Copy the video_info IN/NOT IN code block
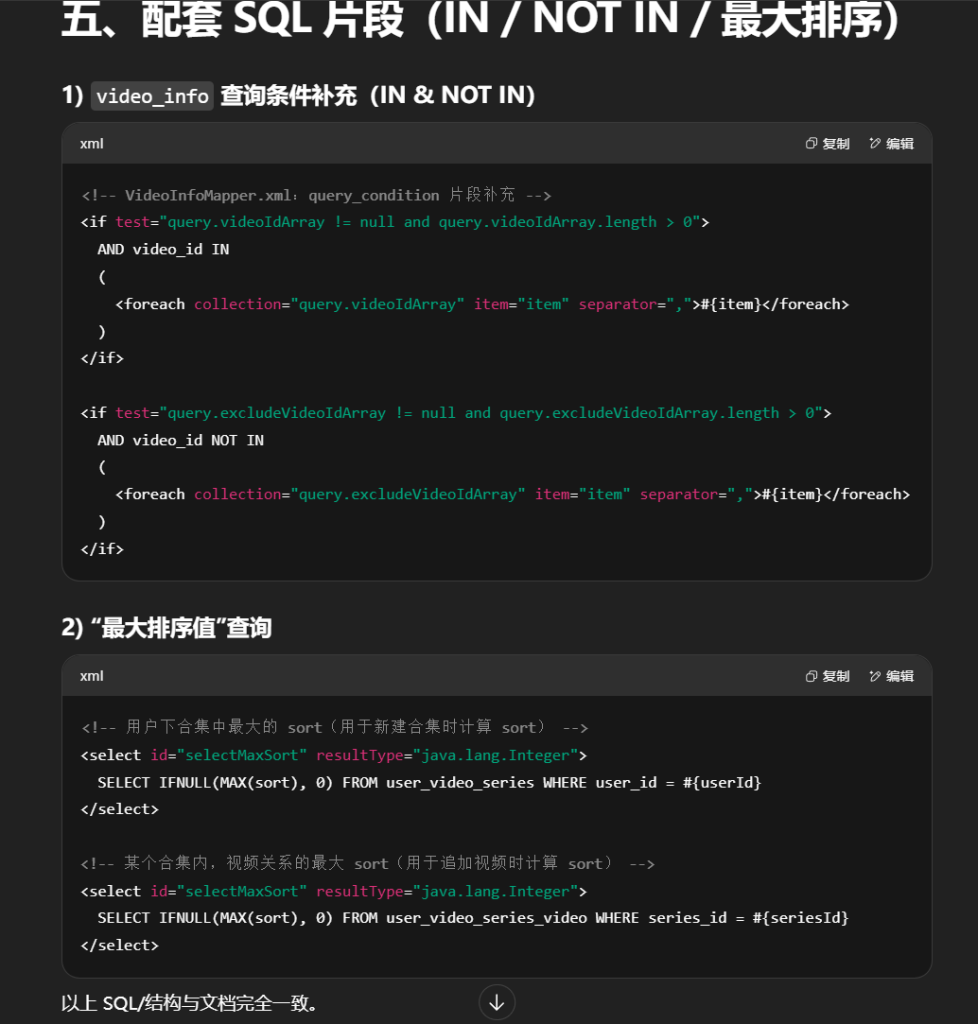 (827, 144)
